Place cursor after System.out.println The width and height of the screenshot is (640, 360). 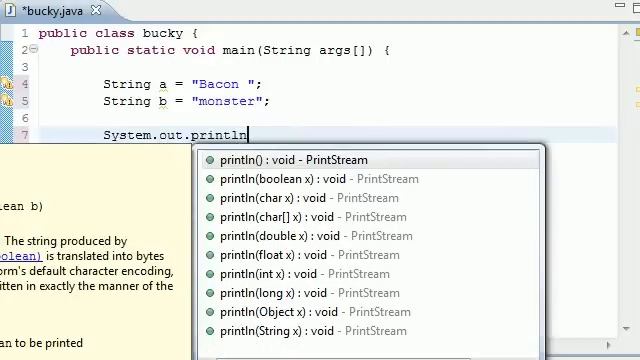click(248, 135)
